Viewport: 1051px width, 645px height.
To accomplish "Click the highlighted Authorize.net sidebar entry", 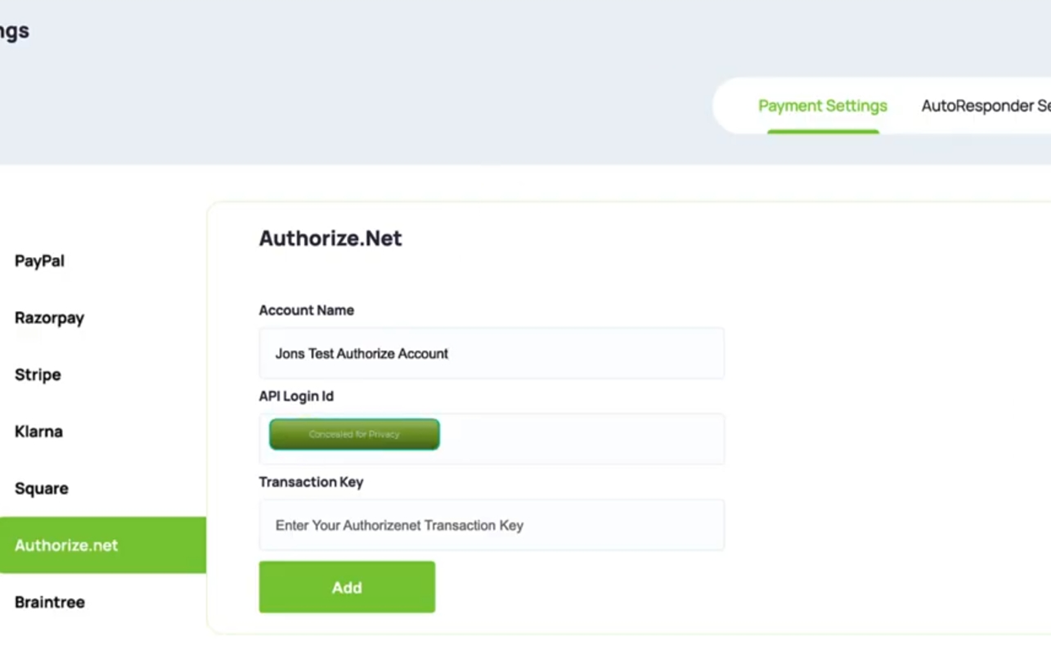I will click(x=66, y=545).
